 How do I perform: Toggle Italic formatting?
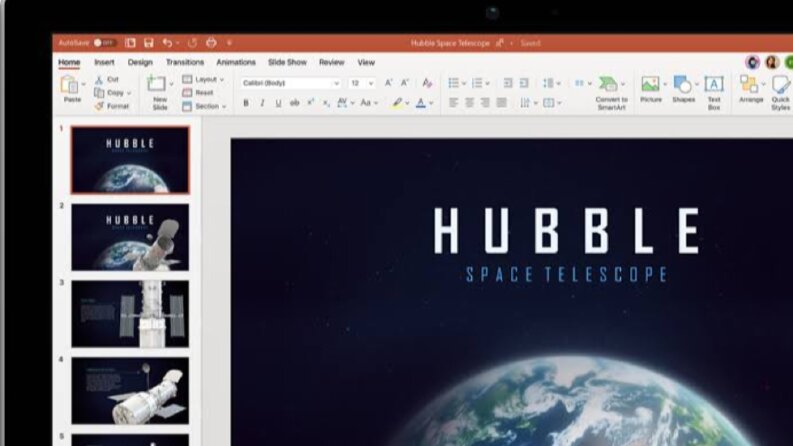[x=262, y=103]
